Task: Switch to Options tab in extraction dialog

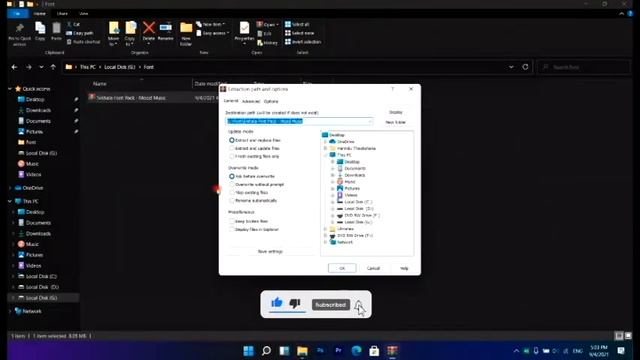Action: click(271, 101)
